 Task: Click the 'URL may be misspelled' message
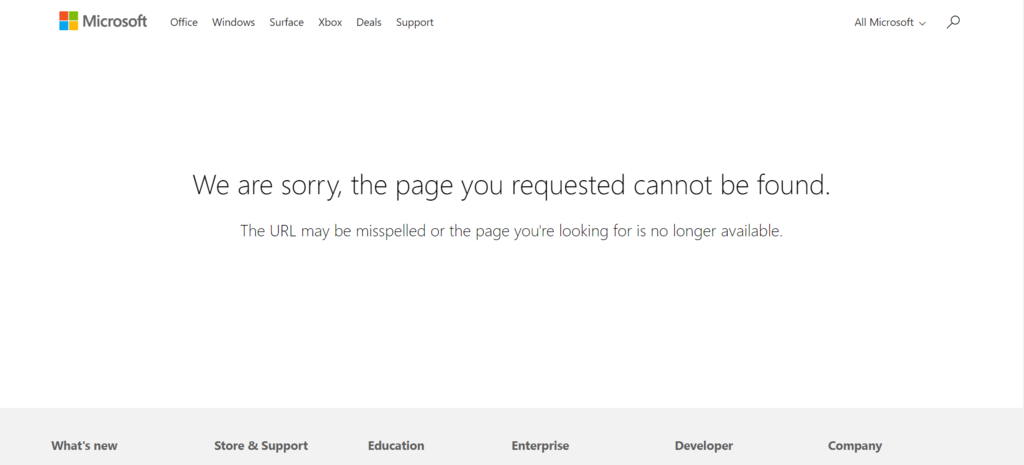tap(511, 231)
